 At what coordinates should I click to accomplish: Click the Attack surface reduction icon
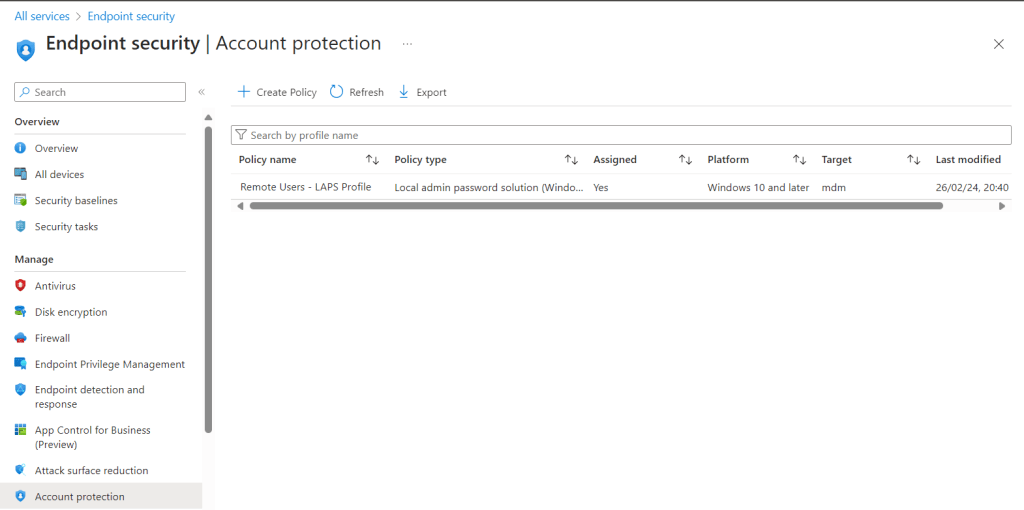click(20, 470)
